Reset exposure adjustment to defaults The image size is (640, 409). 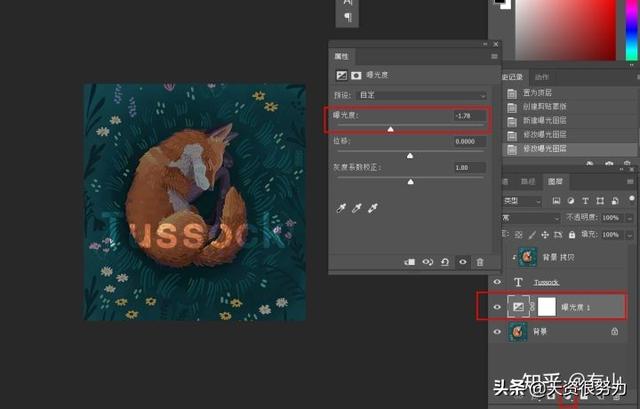(x=444, y=262)
